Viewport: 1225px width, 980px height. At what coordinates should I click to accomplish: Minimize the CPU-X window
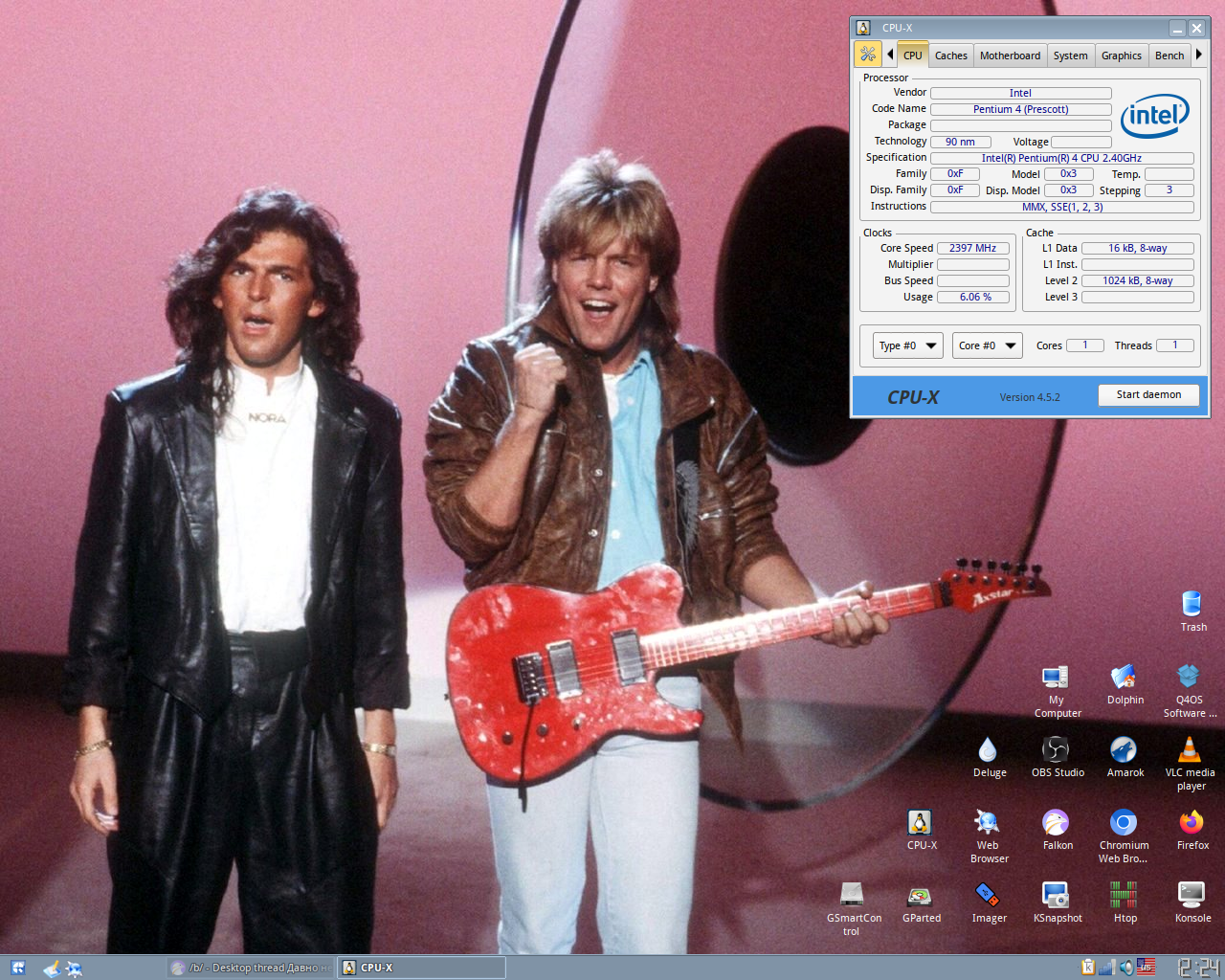point(1177,29)
